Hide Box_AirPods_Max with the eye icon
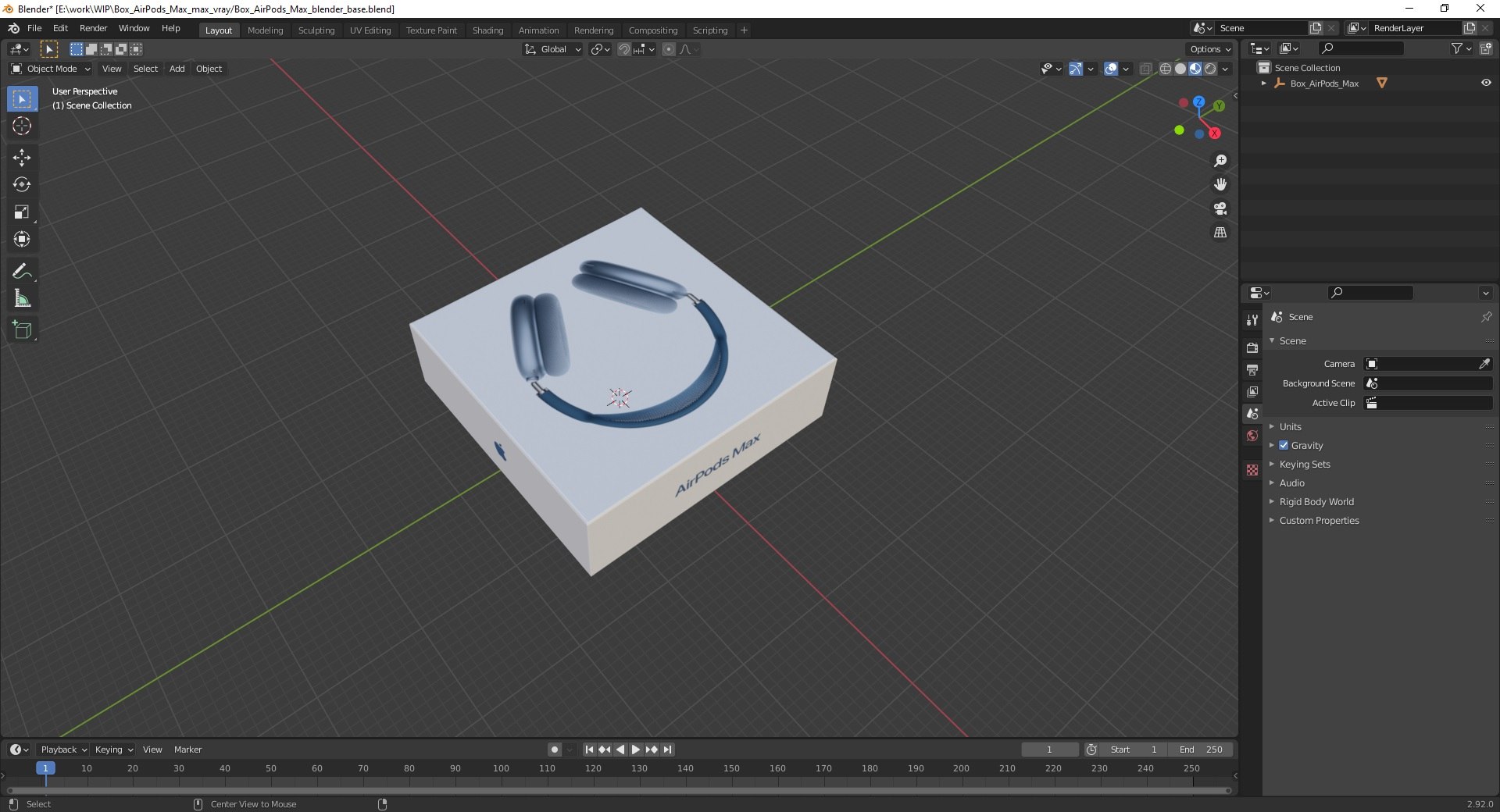Viewport: 1500px width, 812px height. [x=1486, y=83]
